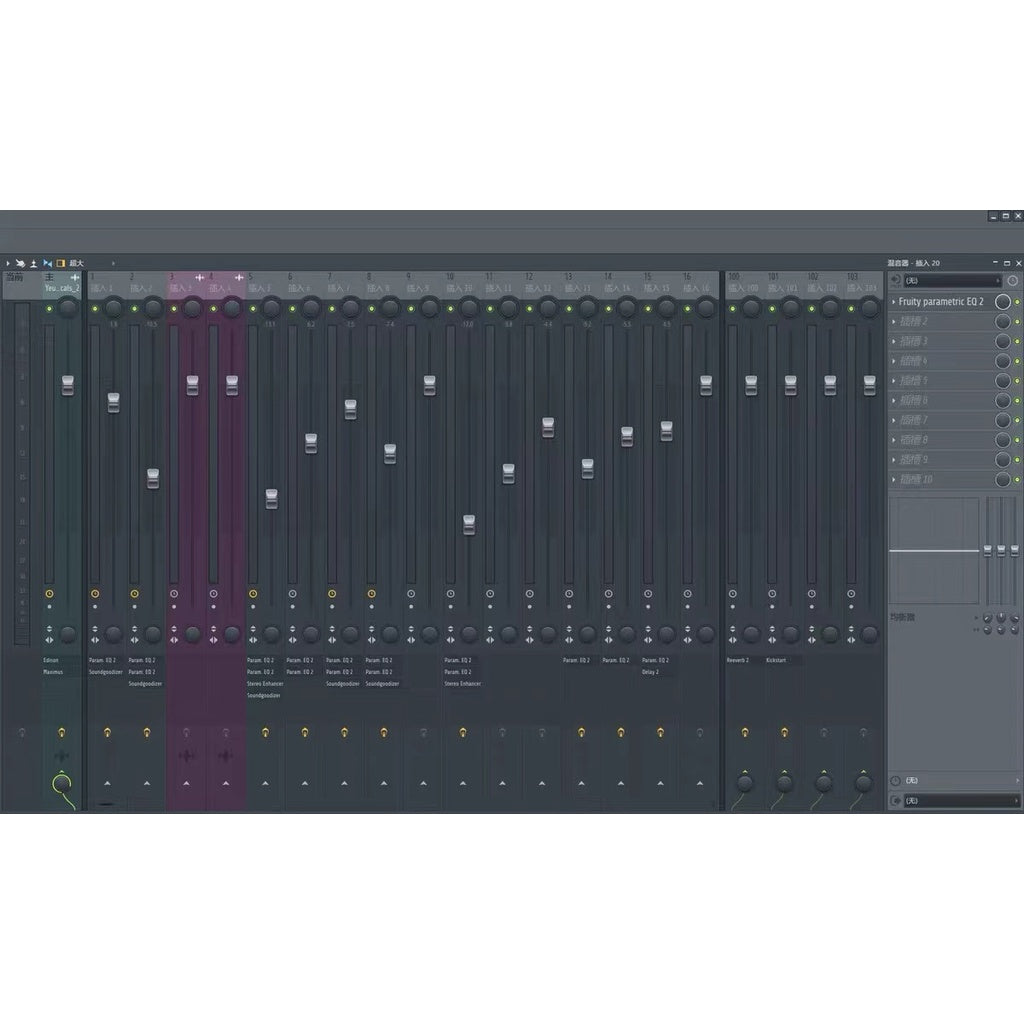Click the leftmost arrow icon in the mixer toolbar
Screen dimensions: 1024x1024
[x=7, y=262]
